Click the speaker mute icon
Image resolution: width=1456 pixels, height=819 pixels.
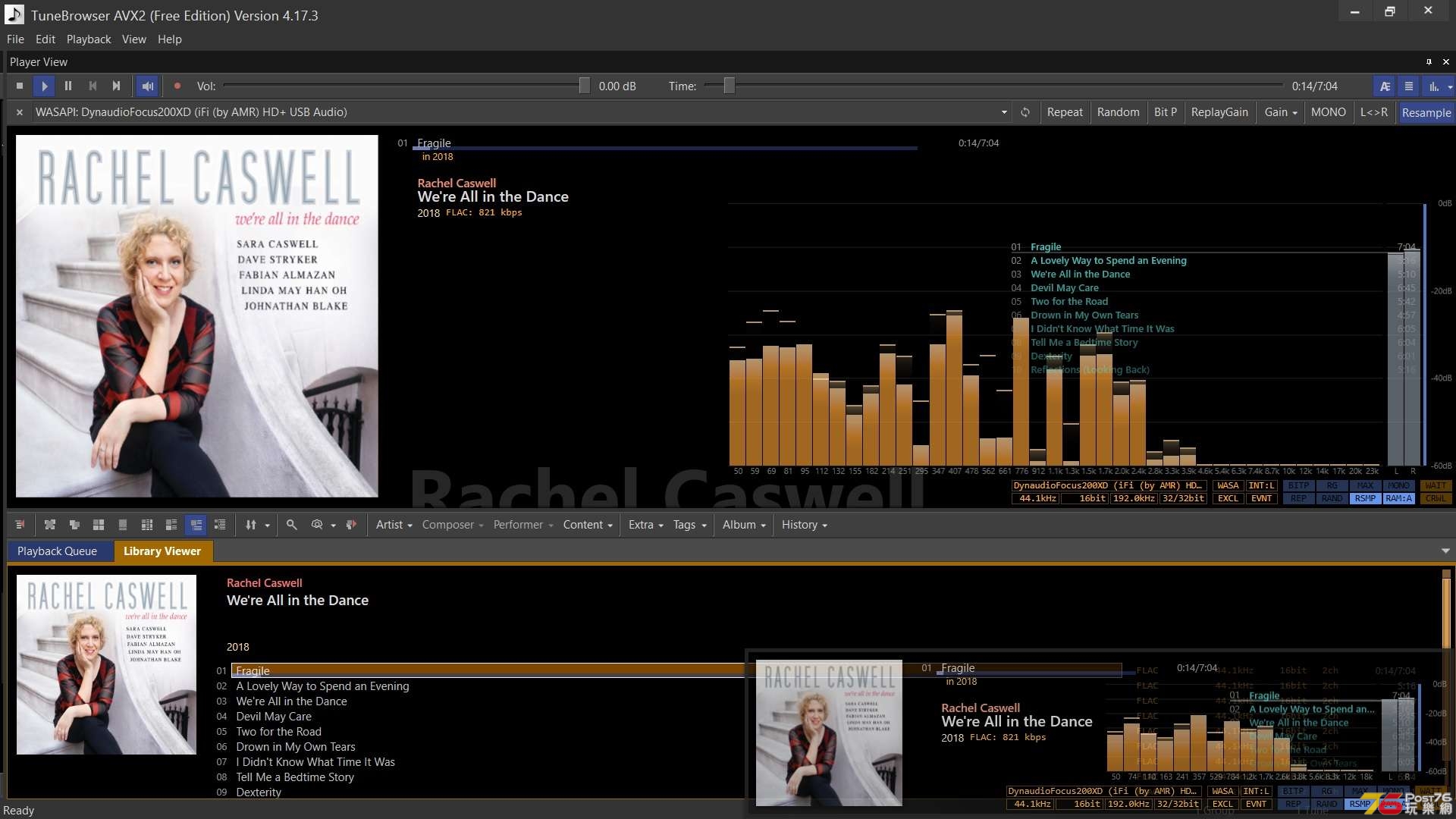pyautogui.click(x=147, y=86)
